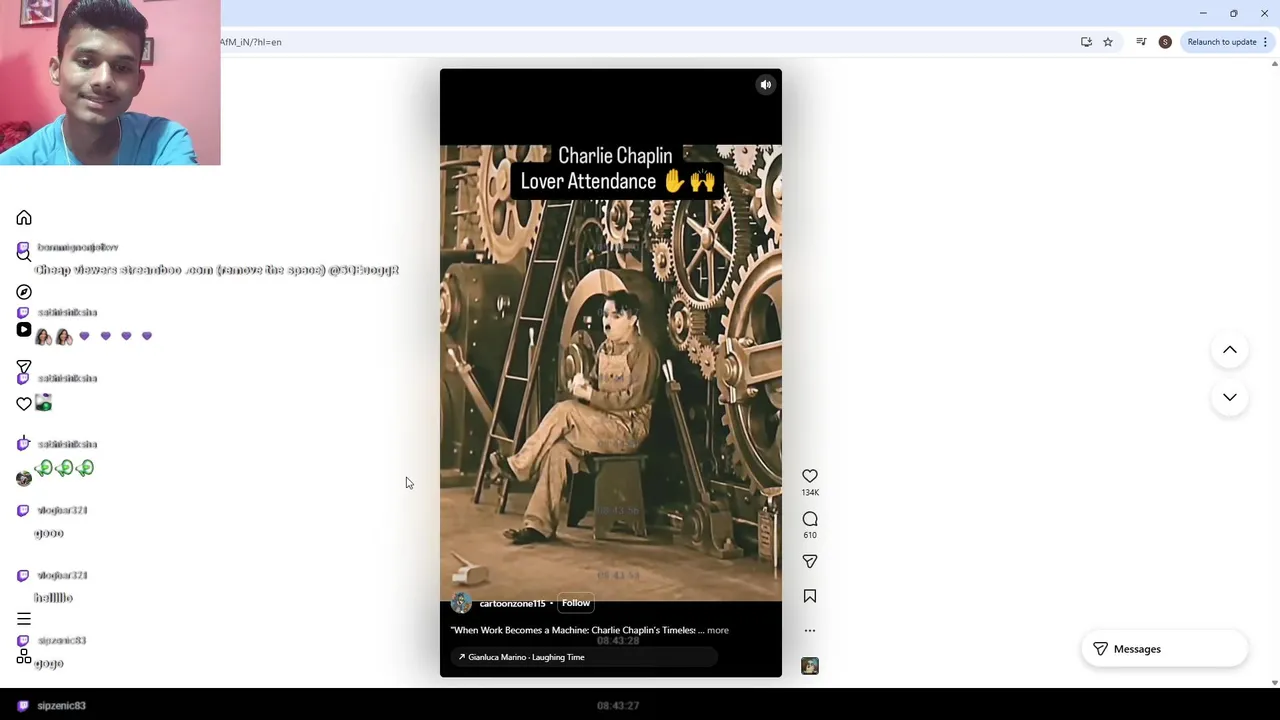Install app icon in the address bar
Viewport: 1280px width, 720px height.
pos(1086,42)
